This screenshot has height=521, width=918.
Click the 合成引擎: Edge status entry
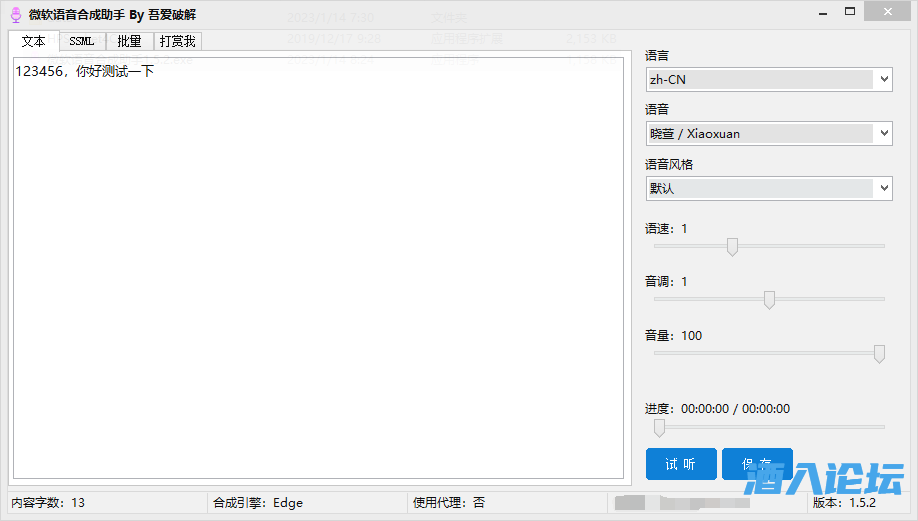pos(258,503)
